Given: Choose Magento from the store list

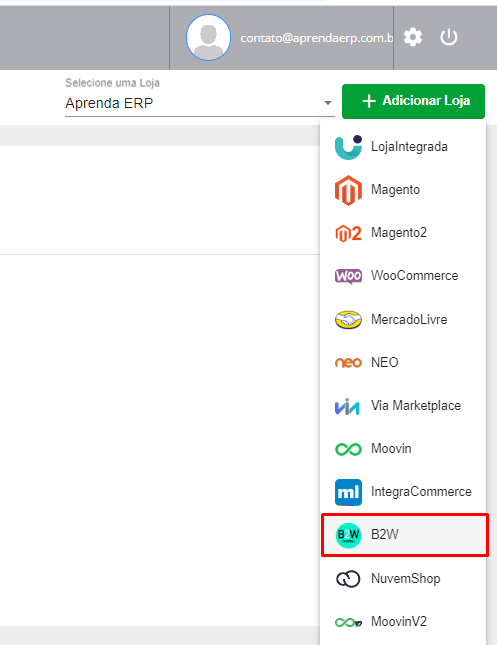Looking at the screenshot, I should click(x=403, y=190).
